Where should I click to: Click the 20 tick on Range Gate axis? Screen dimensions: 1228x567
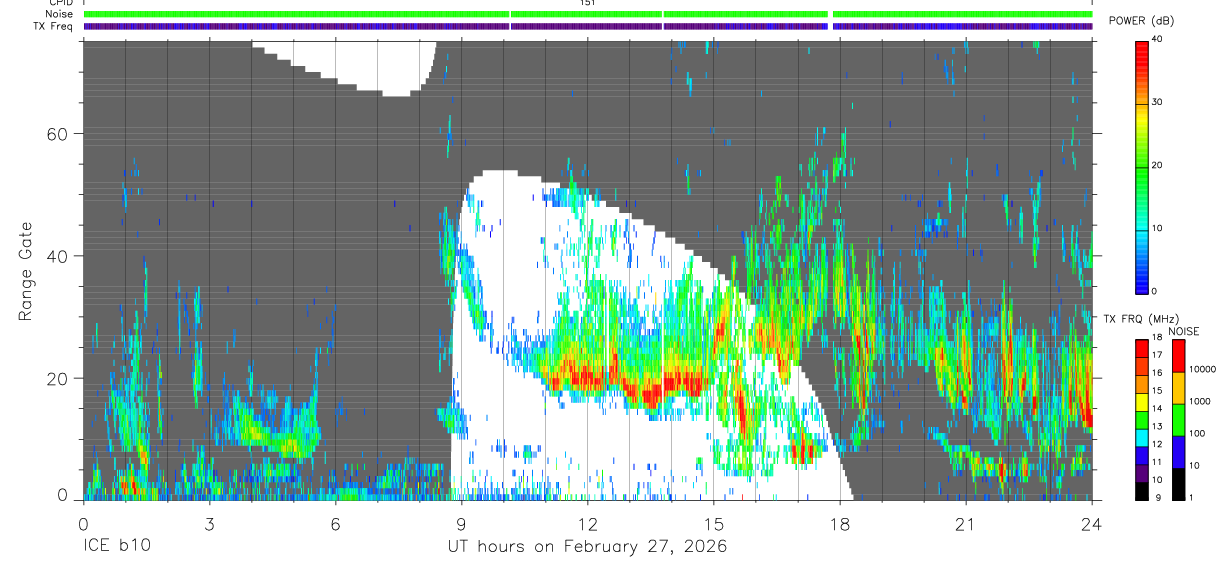(x=56, y=379)
